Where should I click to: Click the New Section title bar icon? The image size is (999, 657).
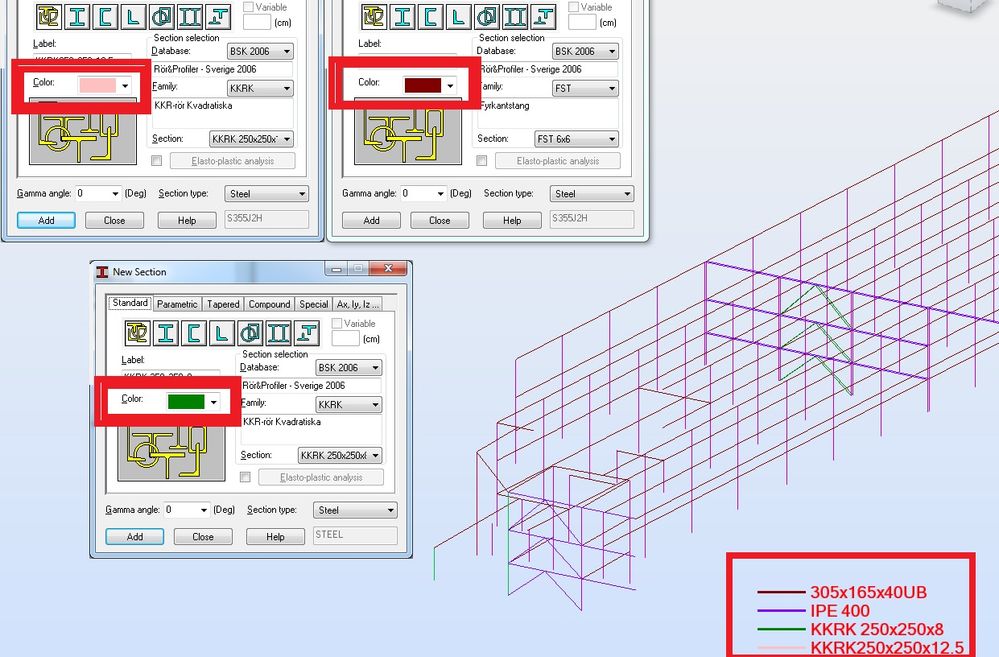[102, 272]
